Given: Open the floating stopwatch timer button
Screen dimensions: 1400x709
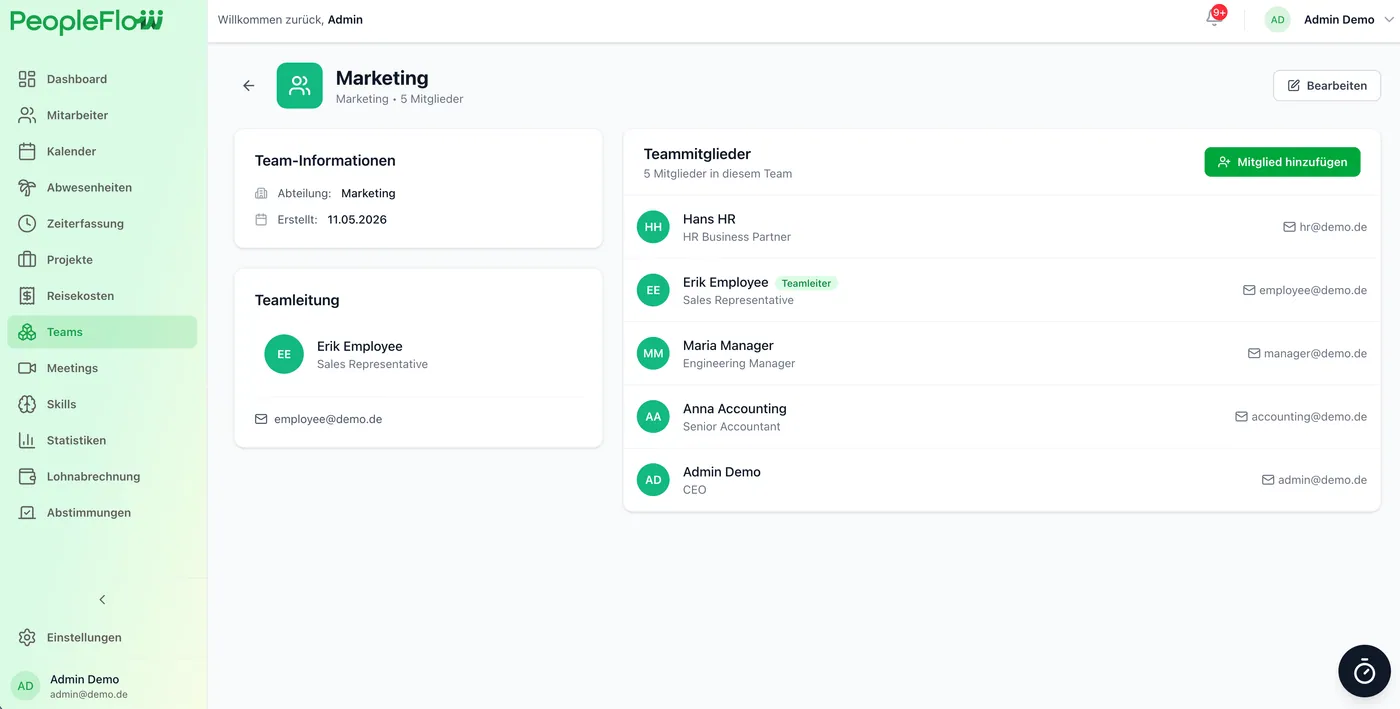Looking at the screenshot, I should click(x=1364, y=671).
